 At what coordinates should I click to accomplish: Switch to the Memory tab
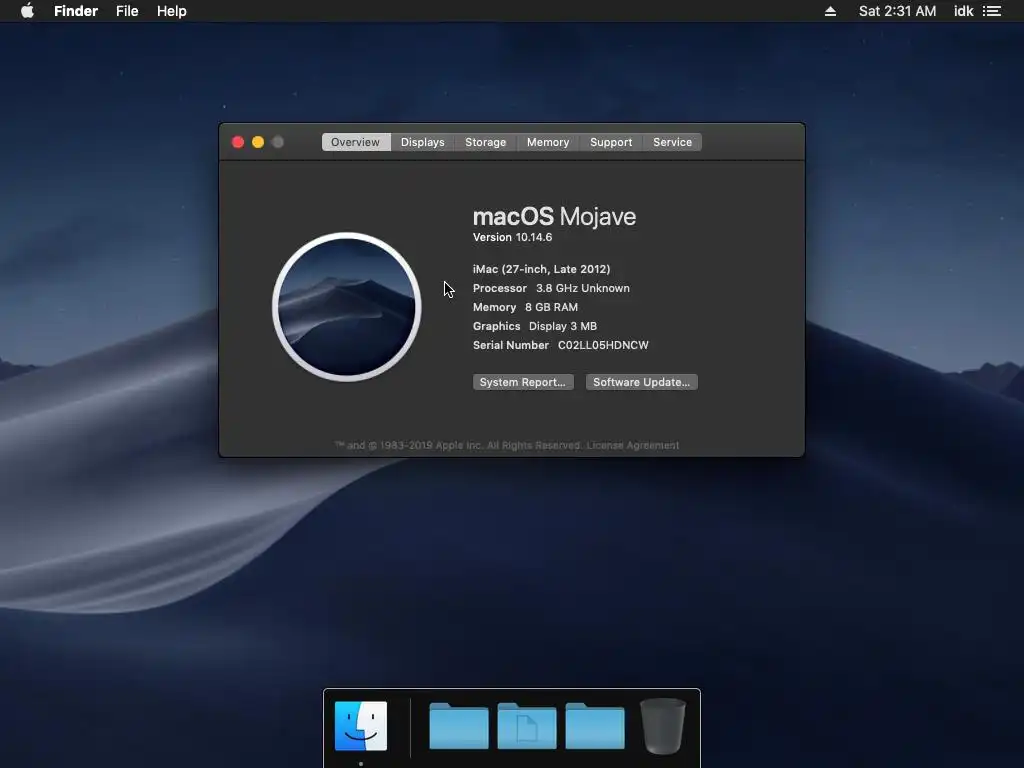coord(548,142)
